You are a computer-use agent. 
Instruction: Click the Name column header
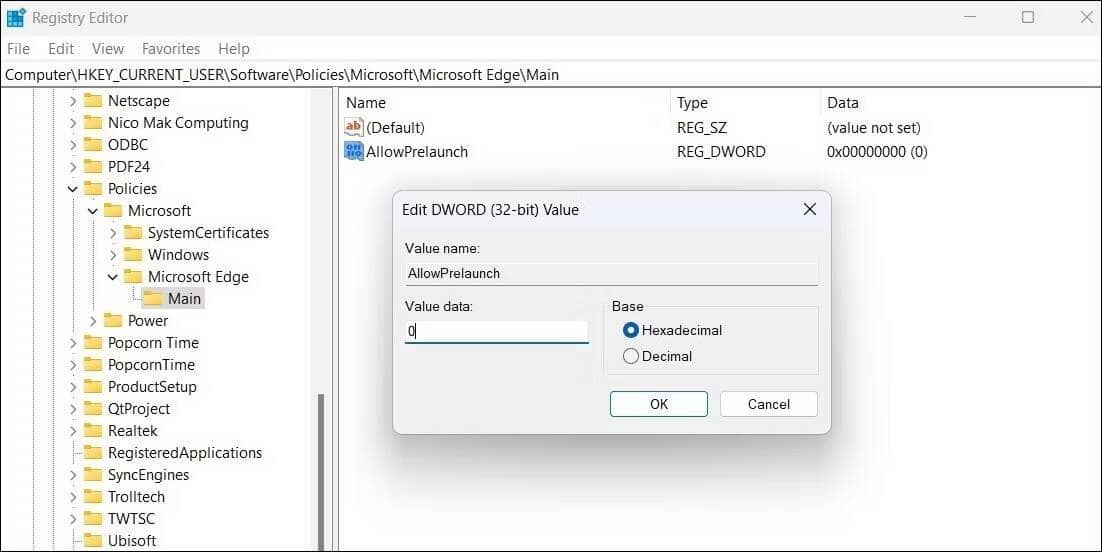[505, 103]
